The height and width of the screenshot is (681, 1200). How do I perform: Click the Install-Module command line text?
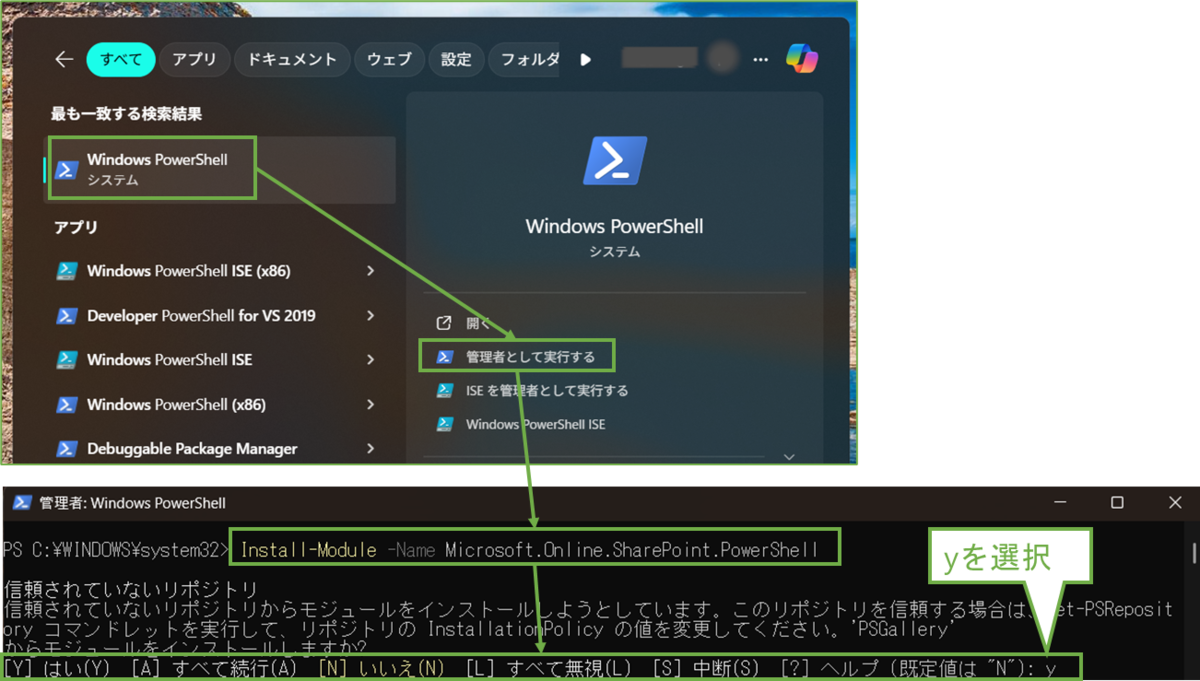tap(529, 550)
